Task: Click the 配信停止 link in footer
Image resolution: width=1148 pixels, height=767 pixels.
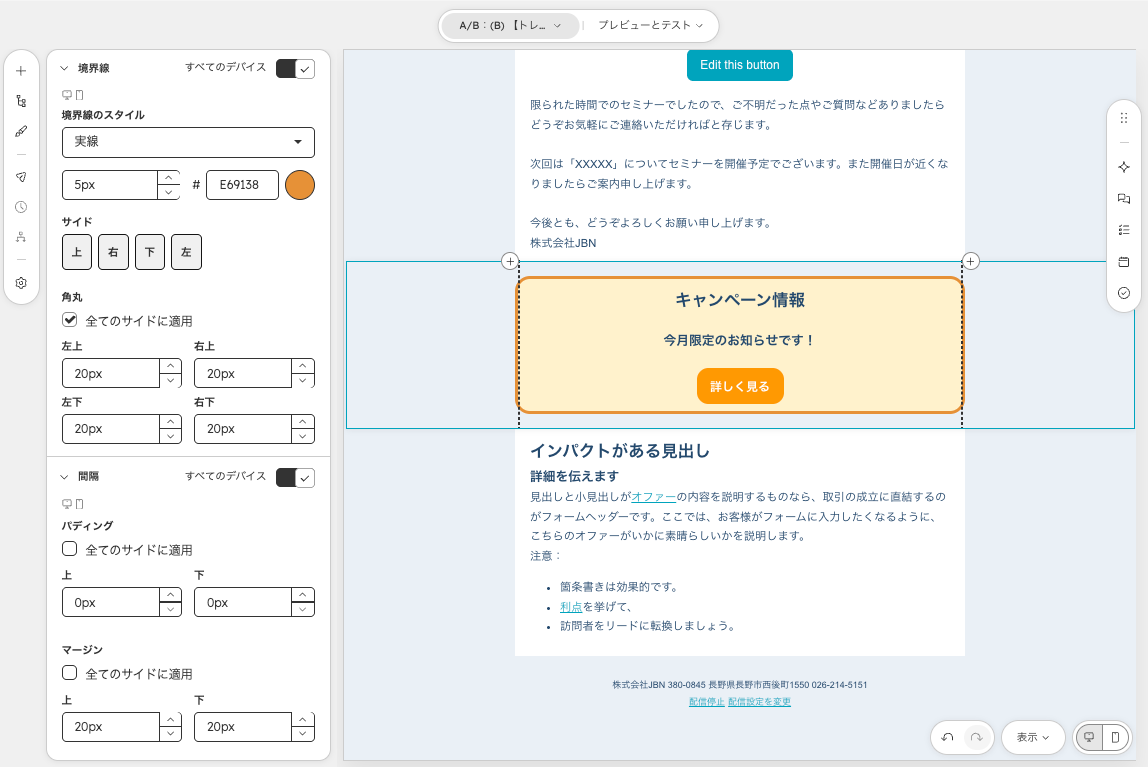Action: click(707, 702)
